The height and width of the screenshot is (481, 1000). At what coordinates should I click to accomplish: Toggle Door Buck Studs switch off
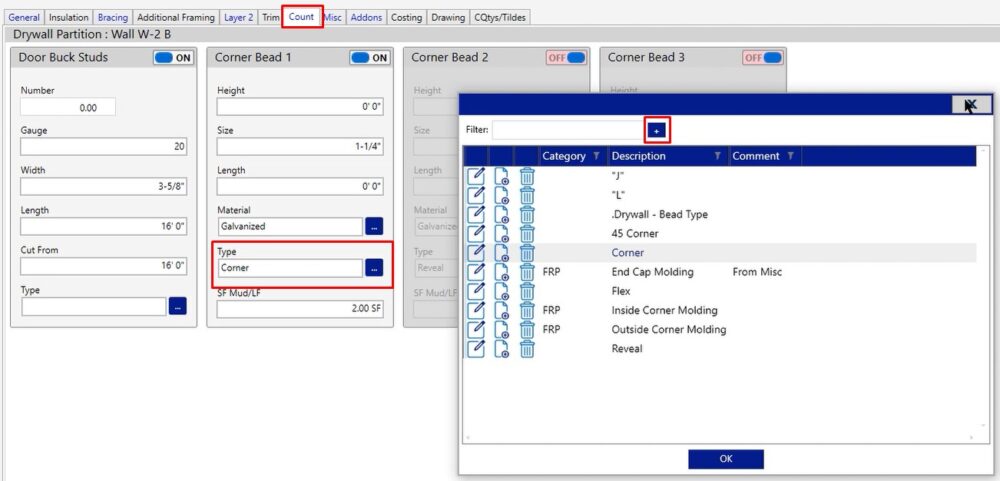pyautogui.click(x=174, y=58)
